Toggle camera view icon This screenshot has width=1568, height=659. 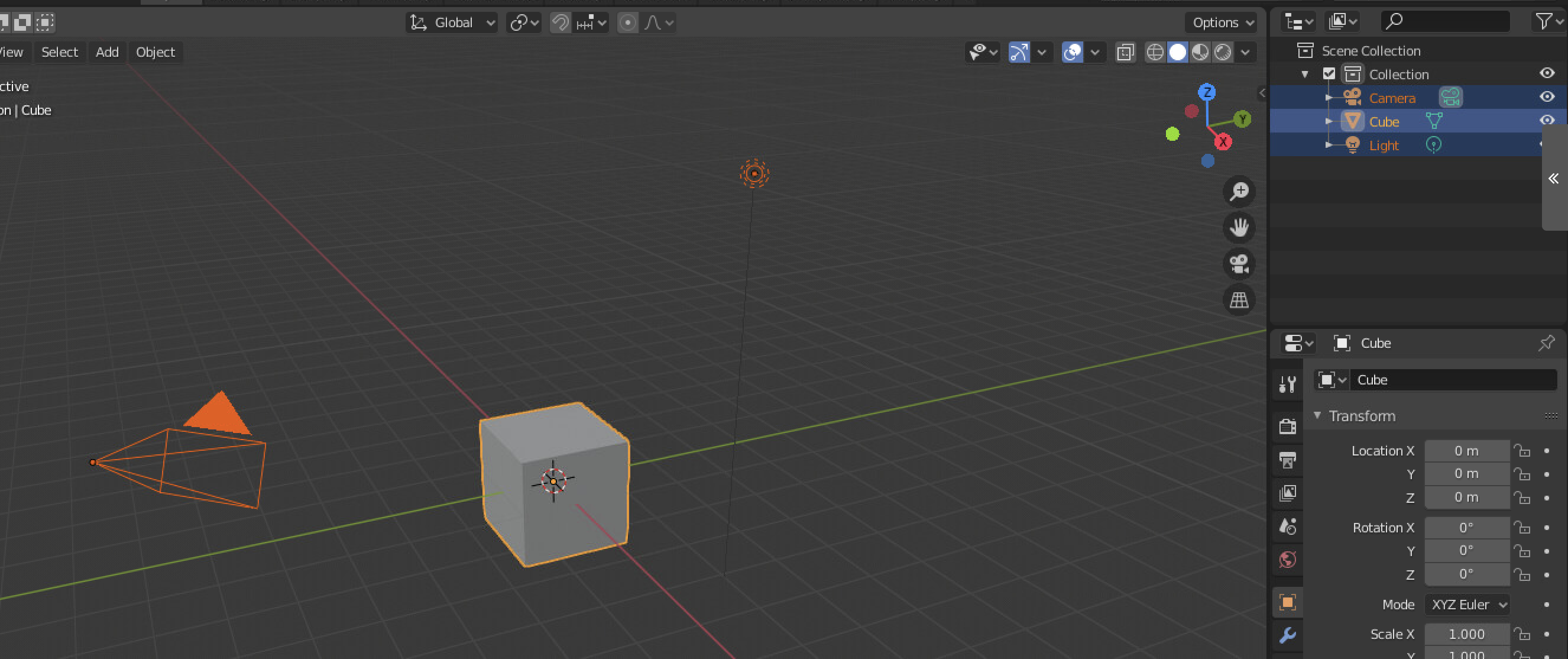1239,264
